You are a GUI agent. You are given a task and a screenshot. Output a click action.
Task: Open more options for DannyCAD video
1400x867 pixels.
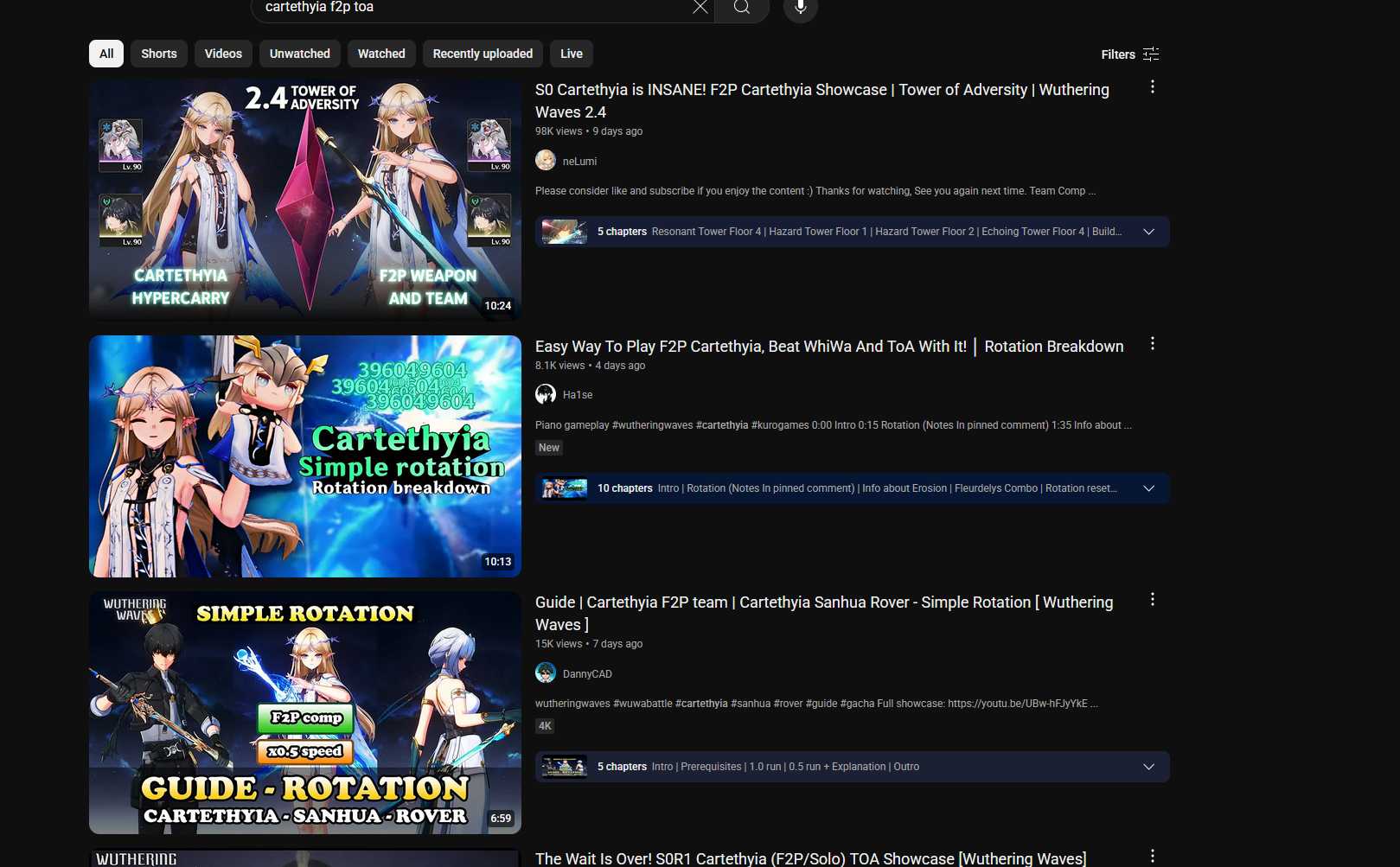[1153, 600]
